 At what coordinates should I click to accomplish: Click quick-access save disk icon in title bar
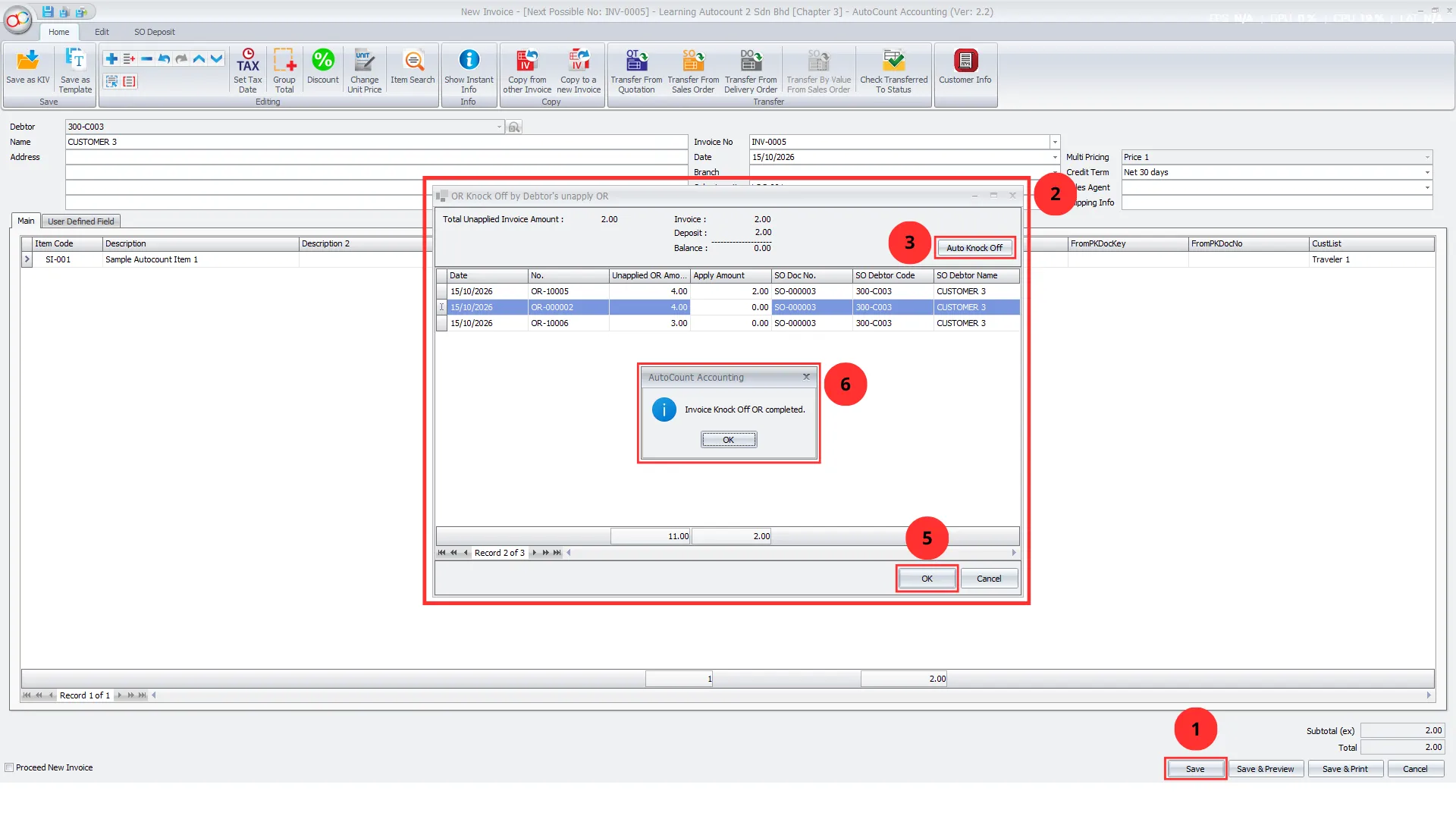pyautogui.click(x=48, y=12)
